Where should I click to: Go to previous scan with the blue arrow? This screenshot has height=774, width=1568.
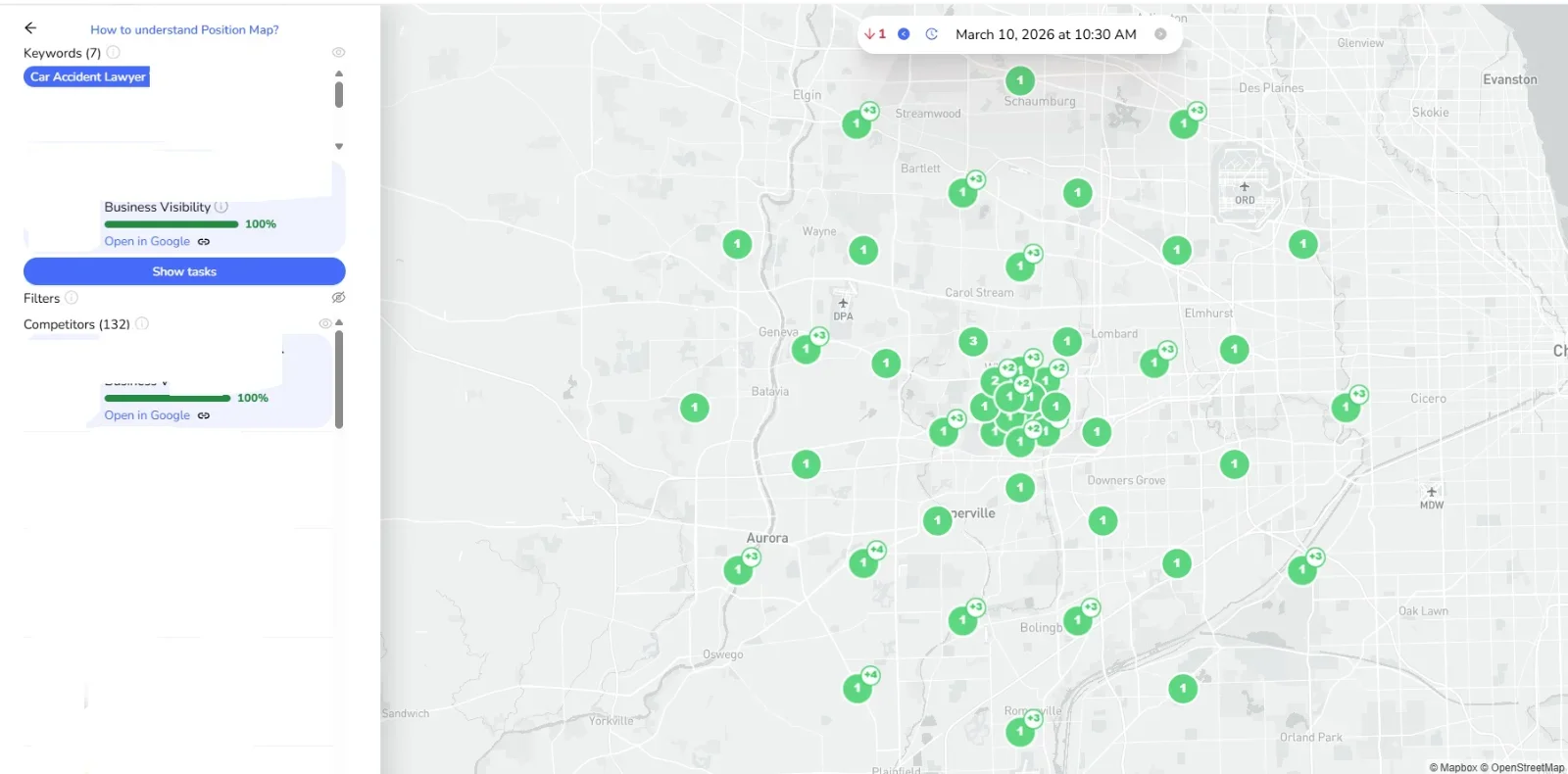904,34
